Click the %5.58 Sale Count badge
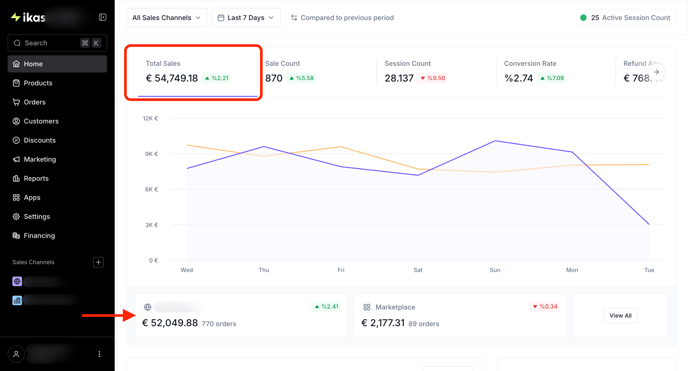Image resolution: width=688 pixels, height=371 pixels. point(301,78)
